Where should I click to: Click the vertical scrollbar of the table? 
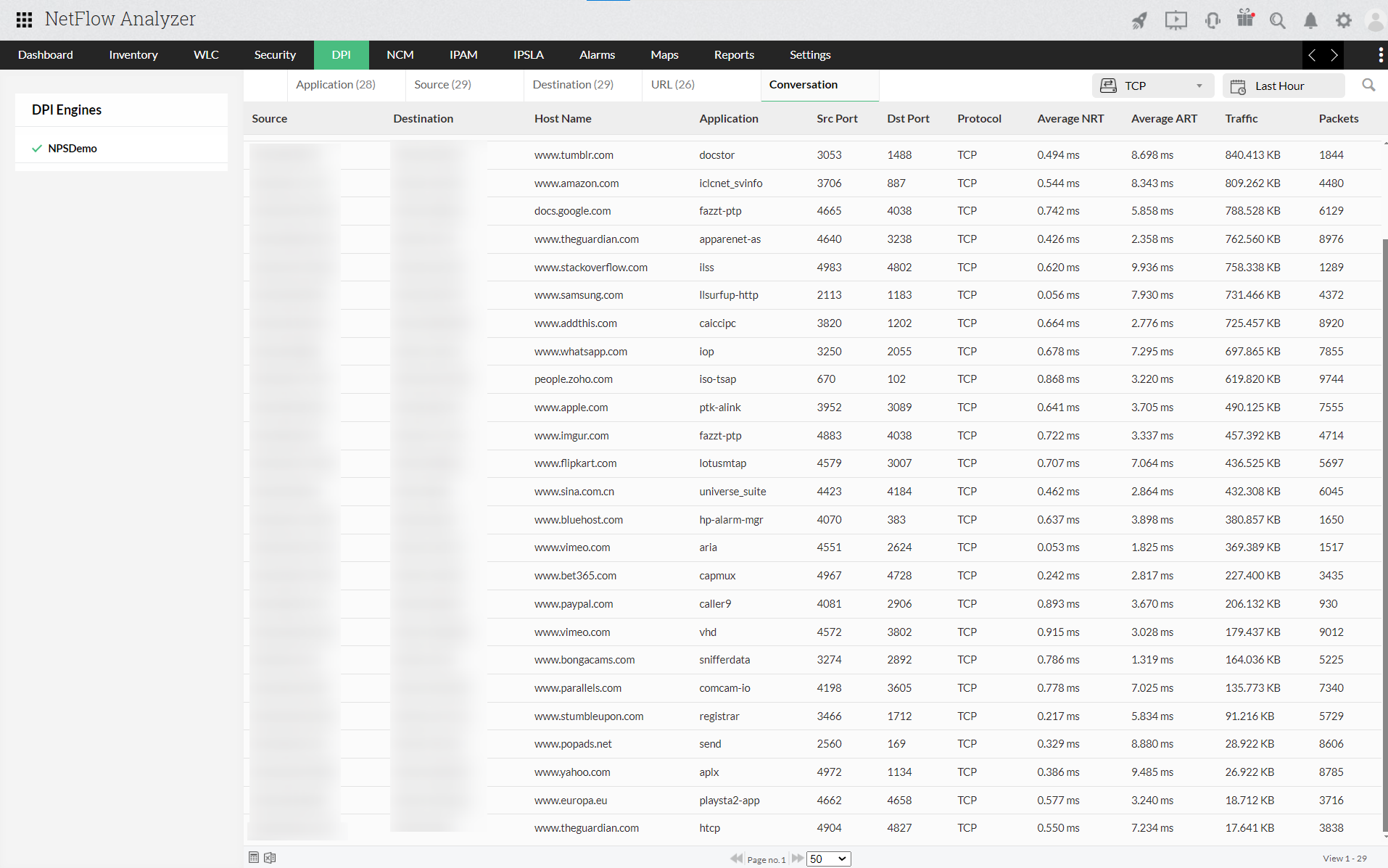(x=1384, y=534)
